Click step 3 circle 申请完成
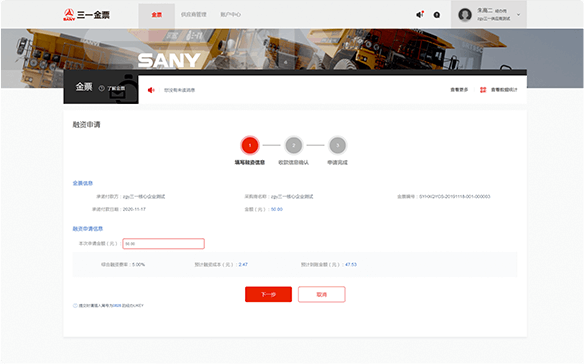This screenshot has width=584, height=364. [x=337, y=145]
